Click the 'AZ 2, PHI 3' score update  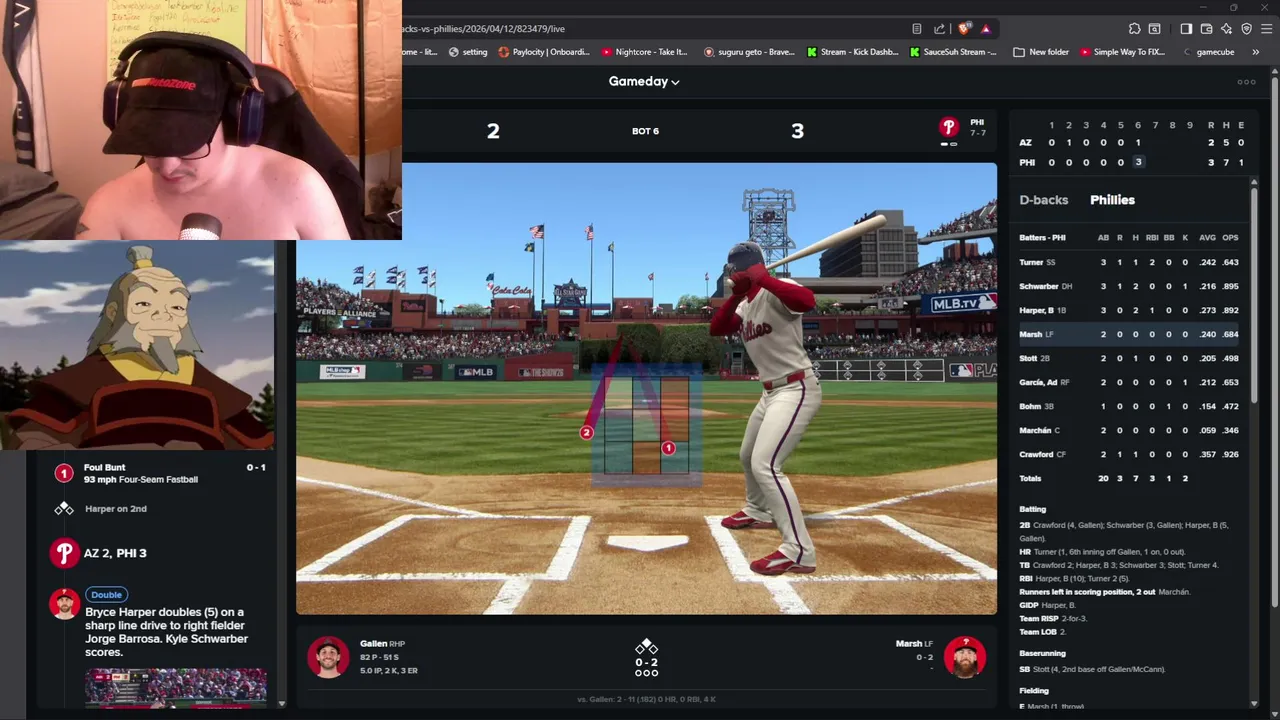115,553
